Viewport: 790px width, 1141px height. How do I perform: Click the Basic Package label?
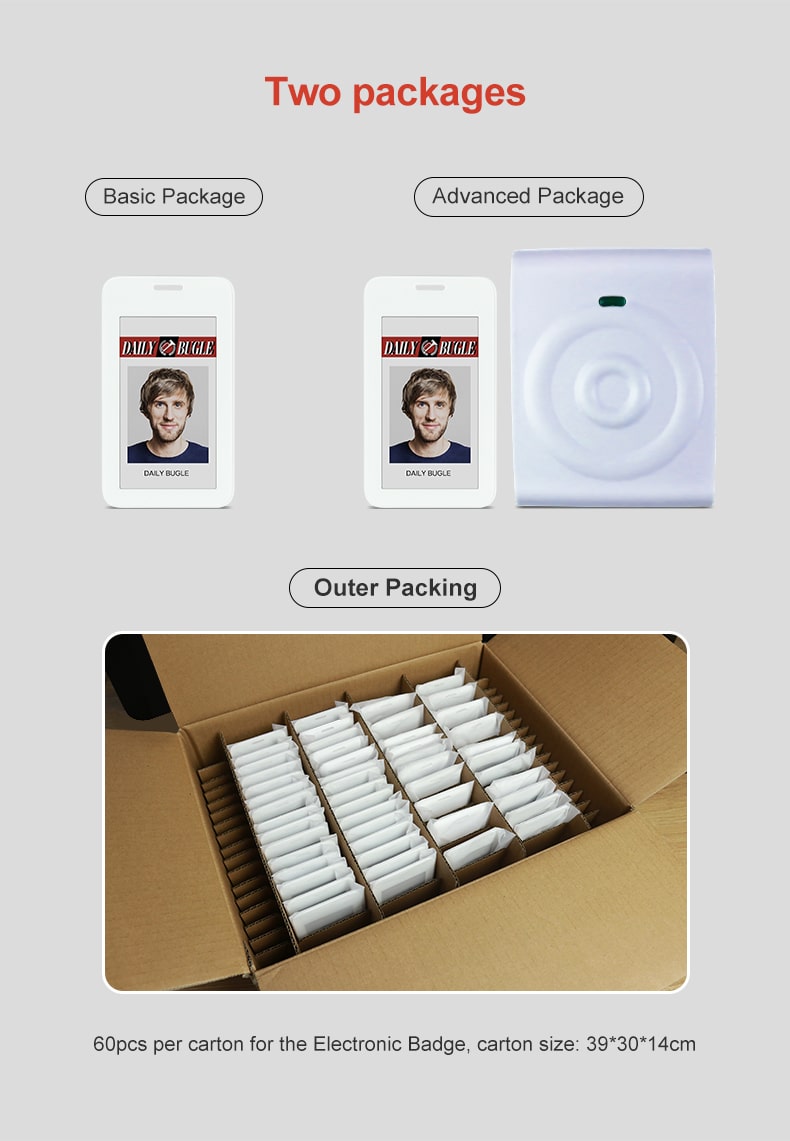(x=174, y=196)
